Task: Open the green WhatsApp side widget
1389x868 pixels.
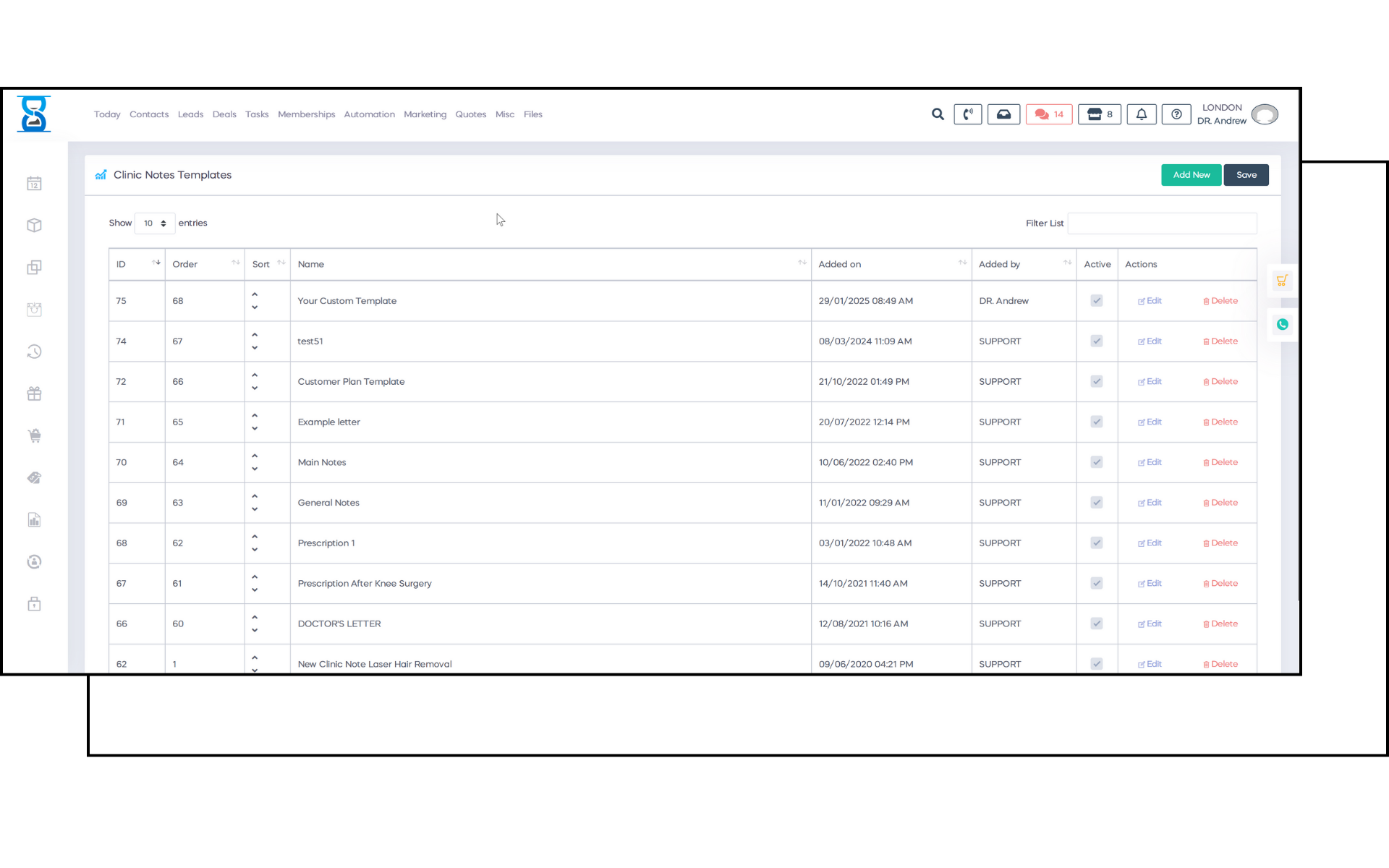Action: (x=1282, y=324)
